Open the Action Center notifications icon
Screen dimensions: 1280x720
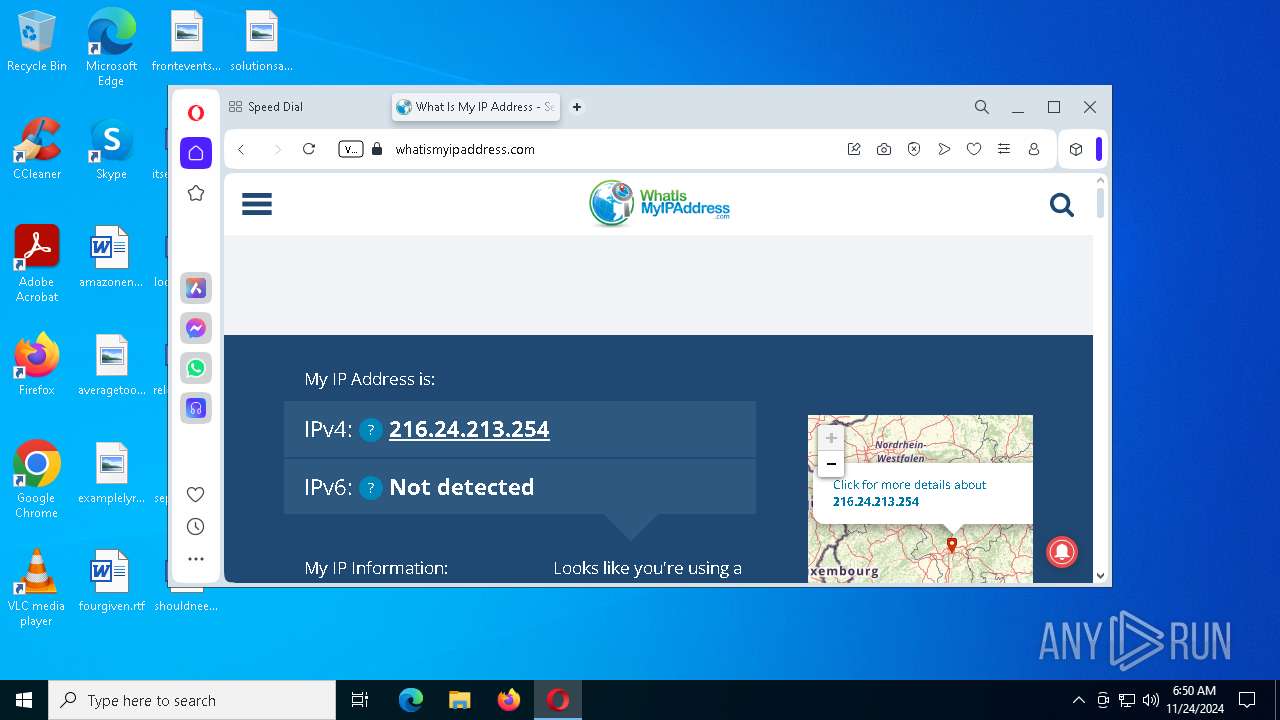coord(1247,700)
